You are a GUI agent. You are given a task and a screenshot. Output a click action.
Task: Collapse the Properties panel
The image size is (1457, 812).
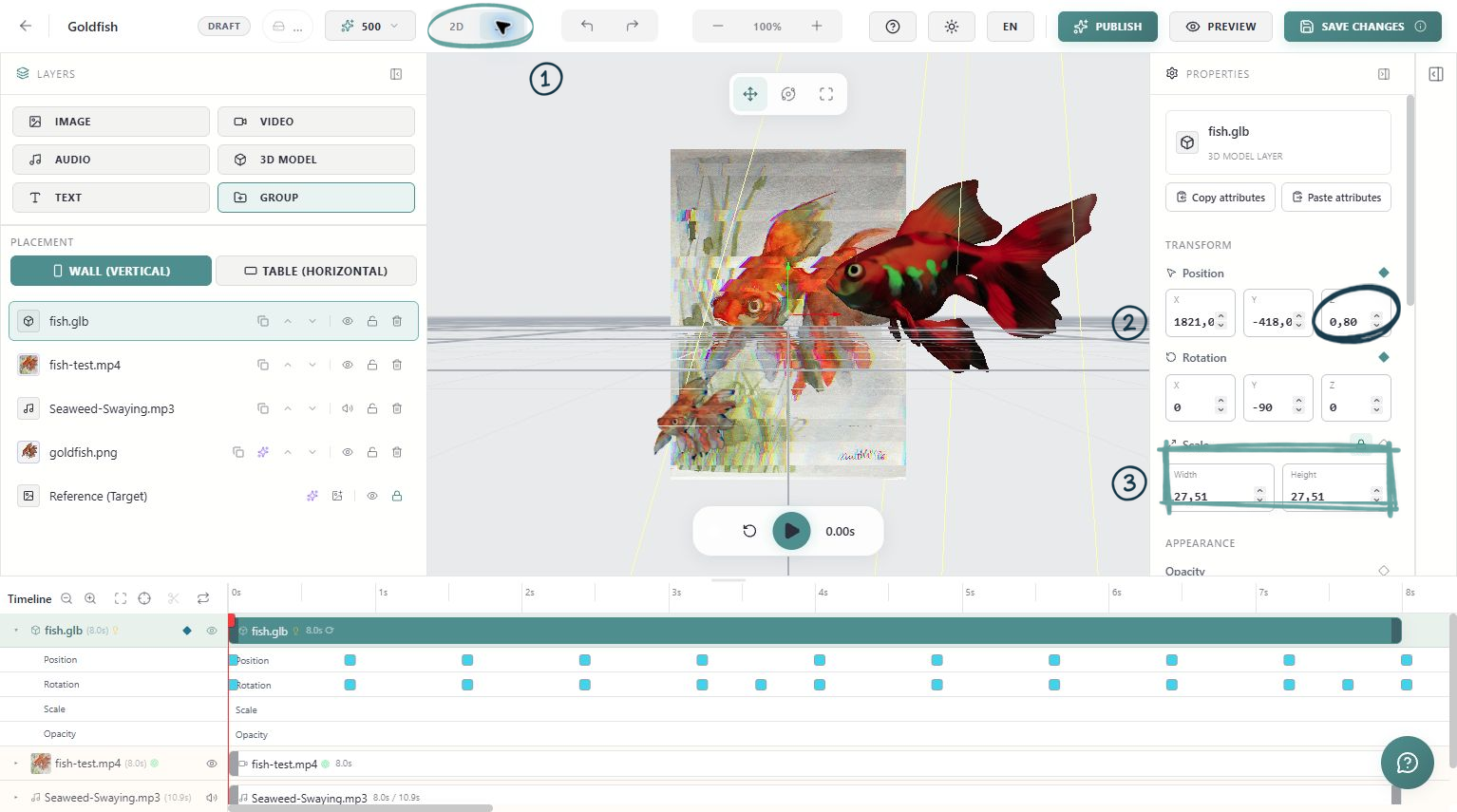coord(1384,74)
